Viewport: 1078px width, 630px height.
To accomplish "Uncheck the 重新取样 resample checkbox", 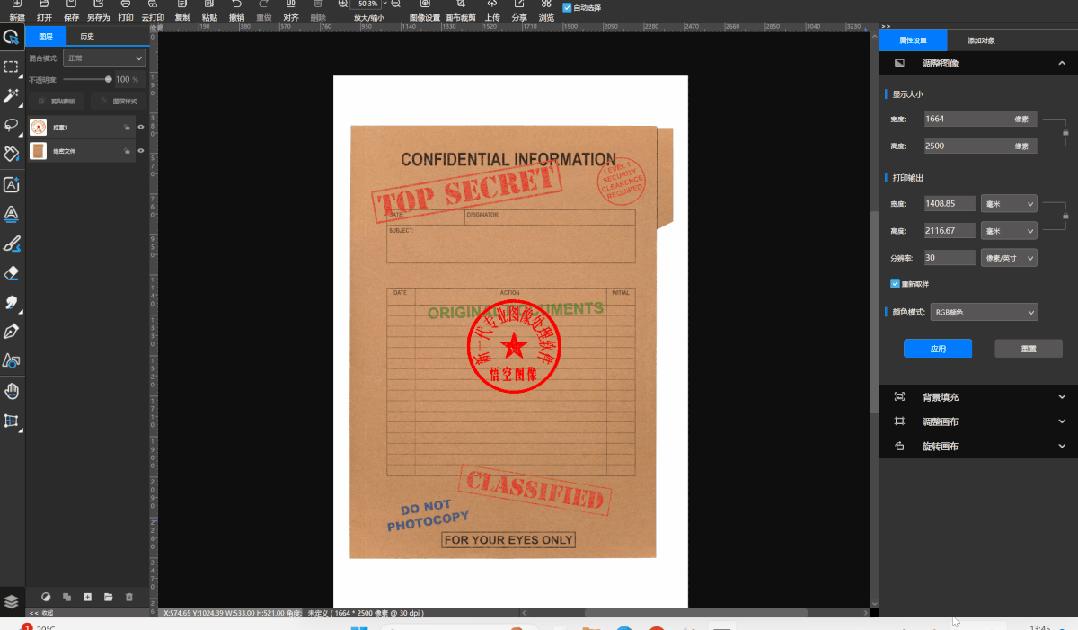I will (x=895, y=284).
